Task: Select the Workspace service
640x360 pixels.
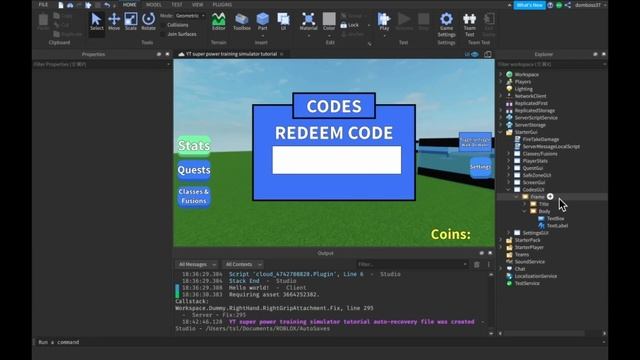Action: click(x=527, y=74)
